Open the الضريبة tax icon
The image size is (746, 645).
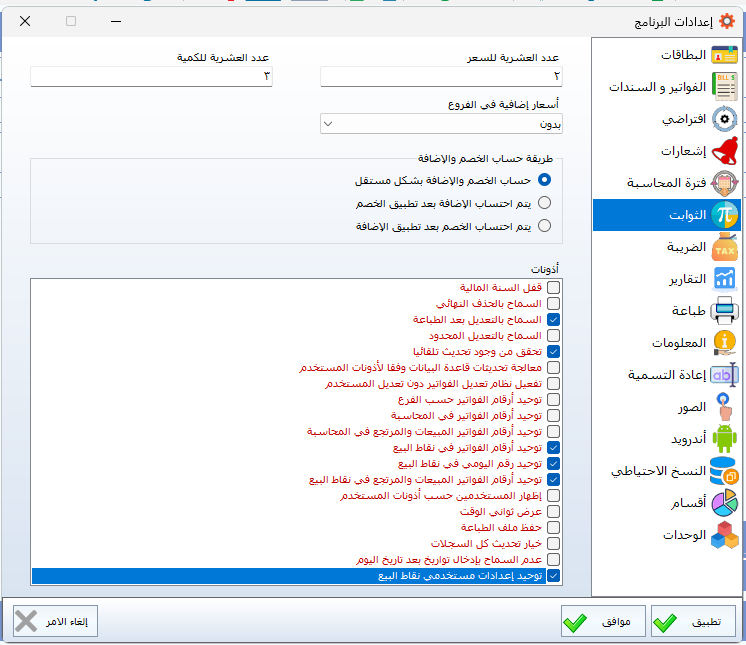click(x=724, y=247)
